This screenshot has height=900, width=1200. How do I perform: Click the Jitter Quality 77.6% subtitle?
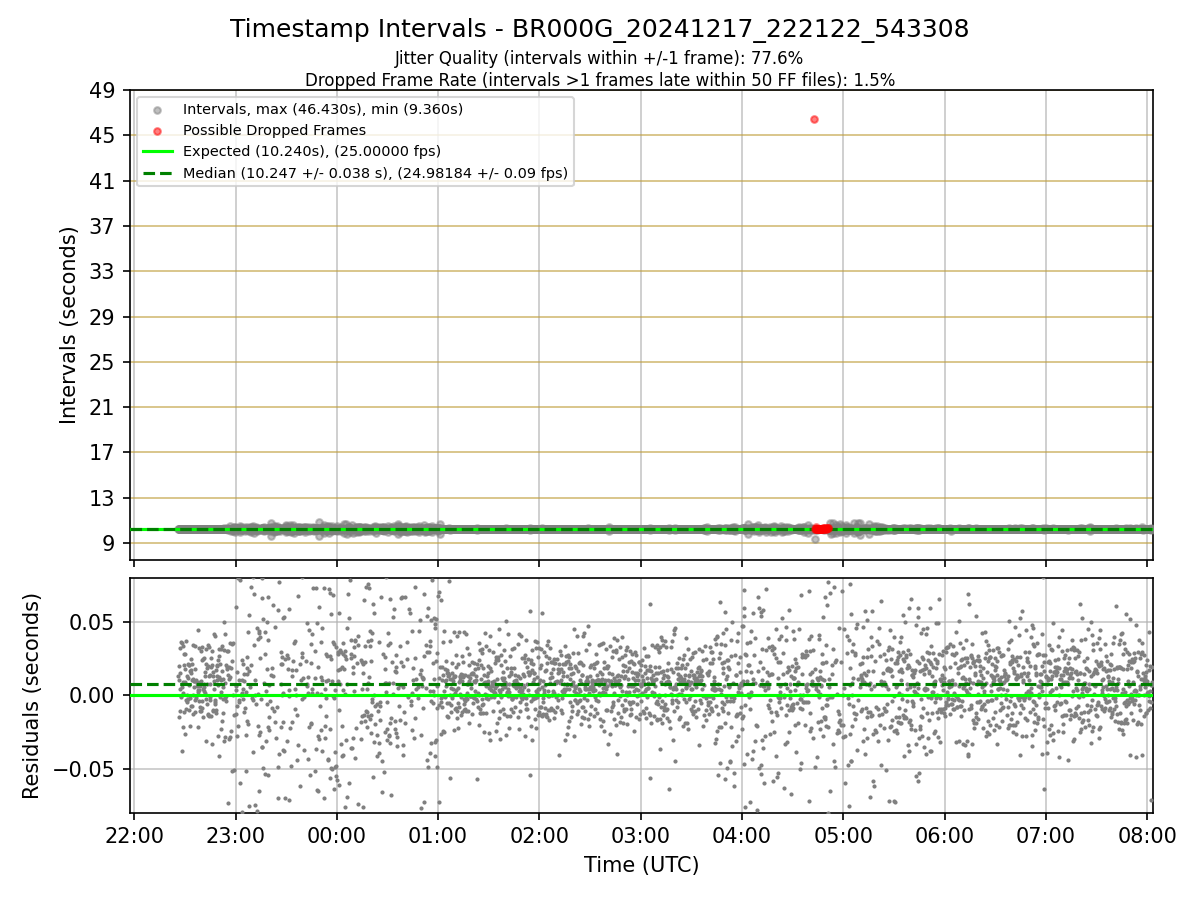[x=599, y=58]
